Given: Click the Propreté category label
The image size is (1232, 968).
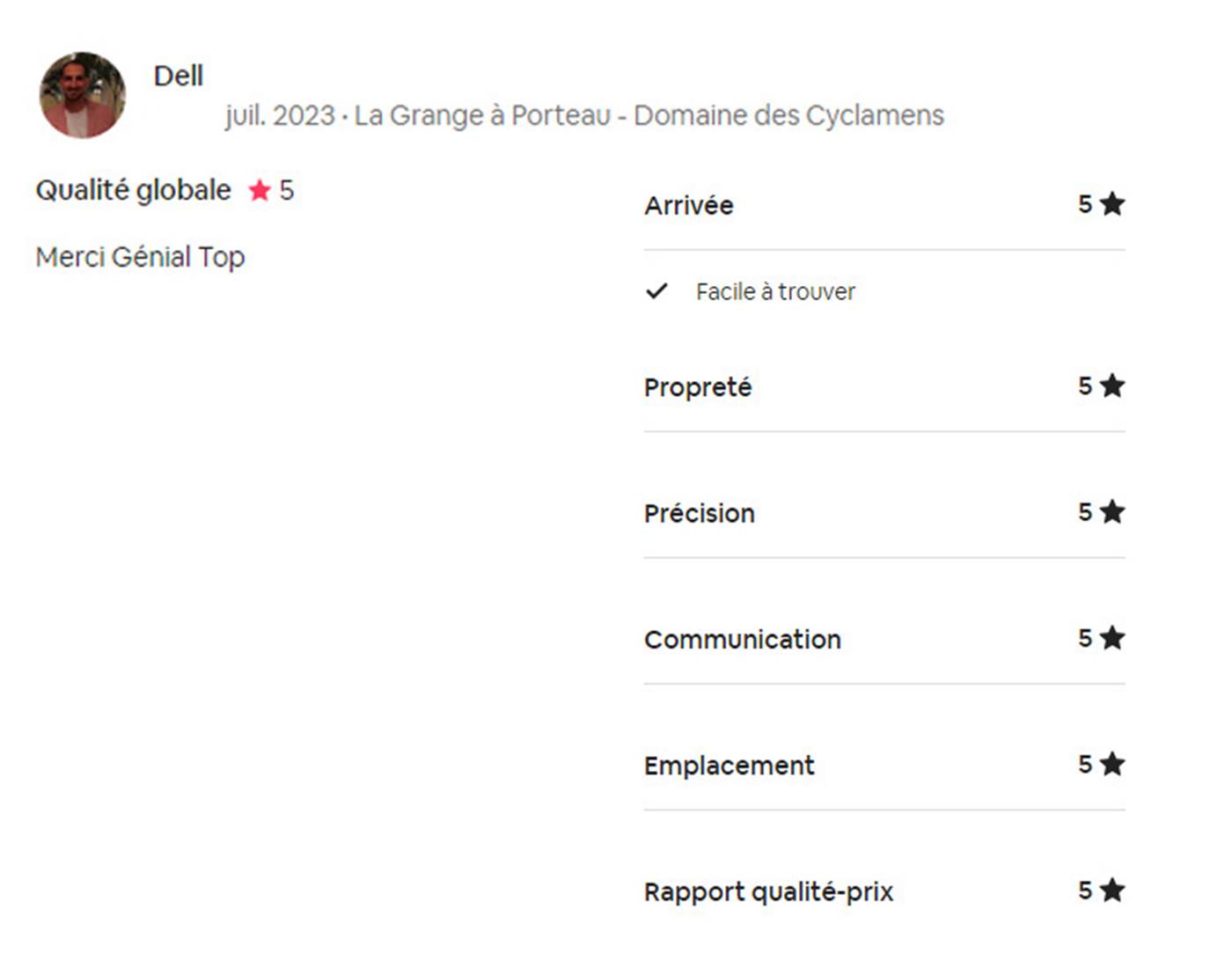Looking at the screenshot, I should pos(698,387).
